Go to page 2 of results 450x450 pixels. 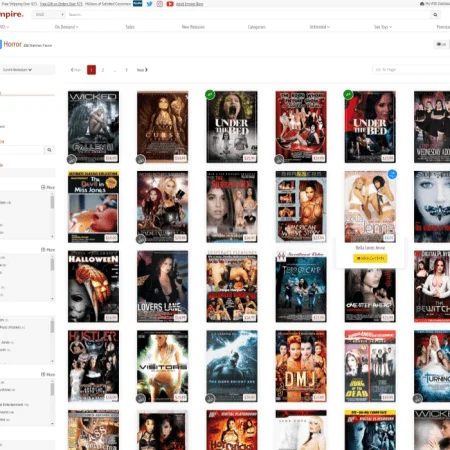[103, 70]
